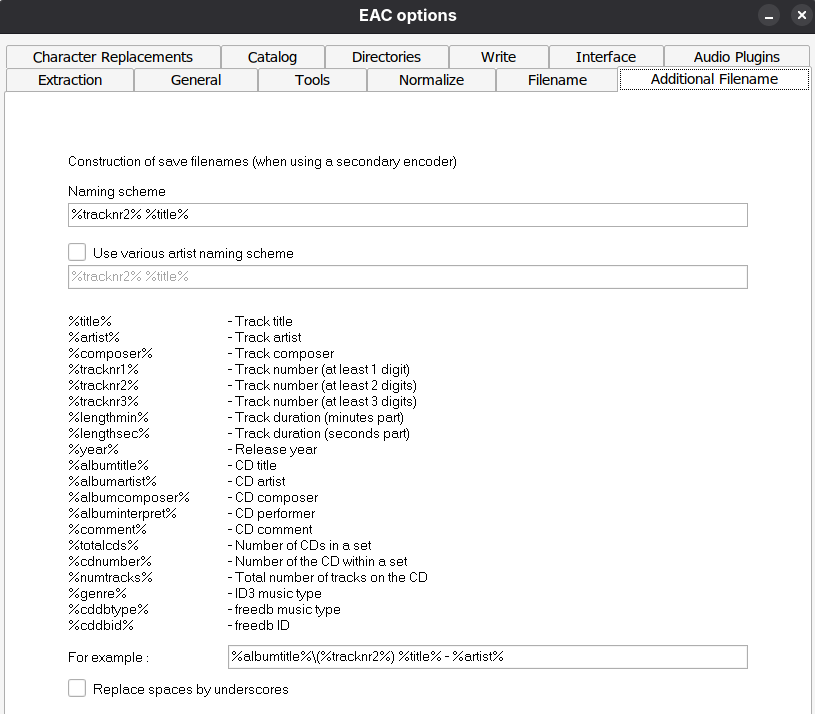Viewport: 815px width, 714px height.
Task: Close the EAC options dialog
Action: (x=799, y=16)
